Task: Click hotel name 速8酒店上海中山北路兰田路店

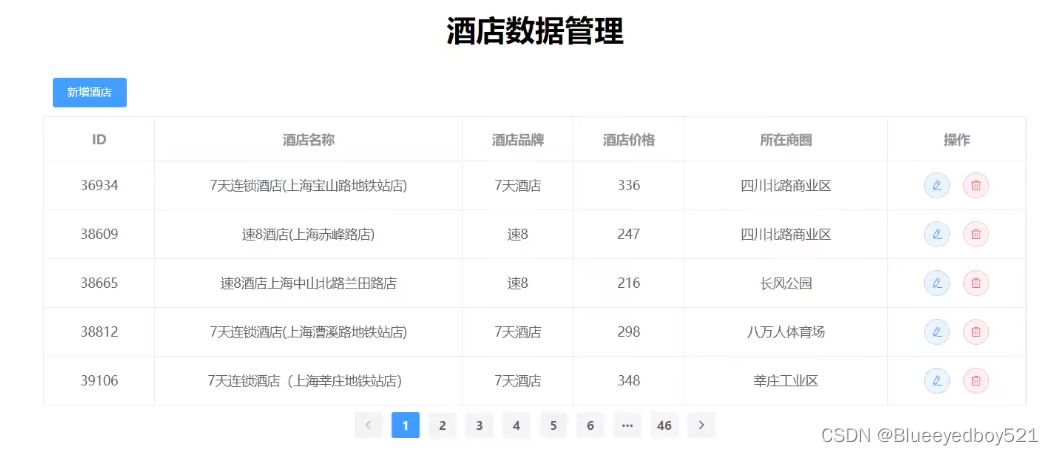Action: click(x=309, y=284)
